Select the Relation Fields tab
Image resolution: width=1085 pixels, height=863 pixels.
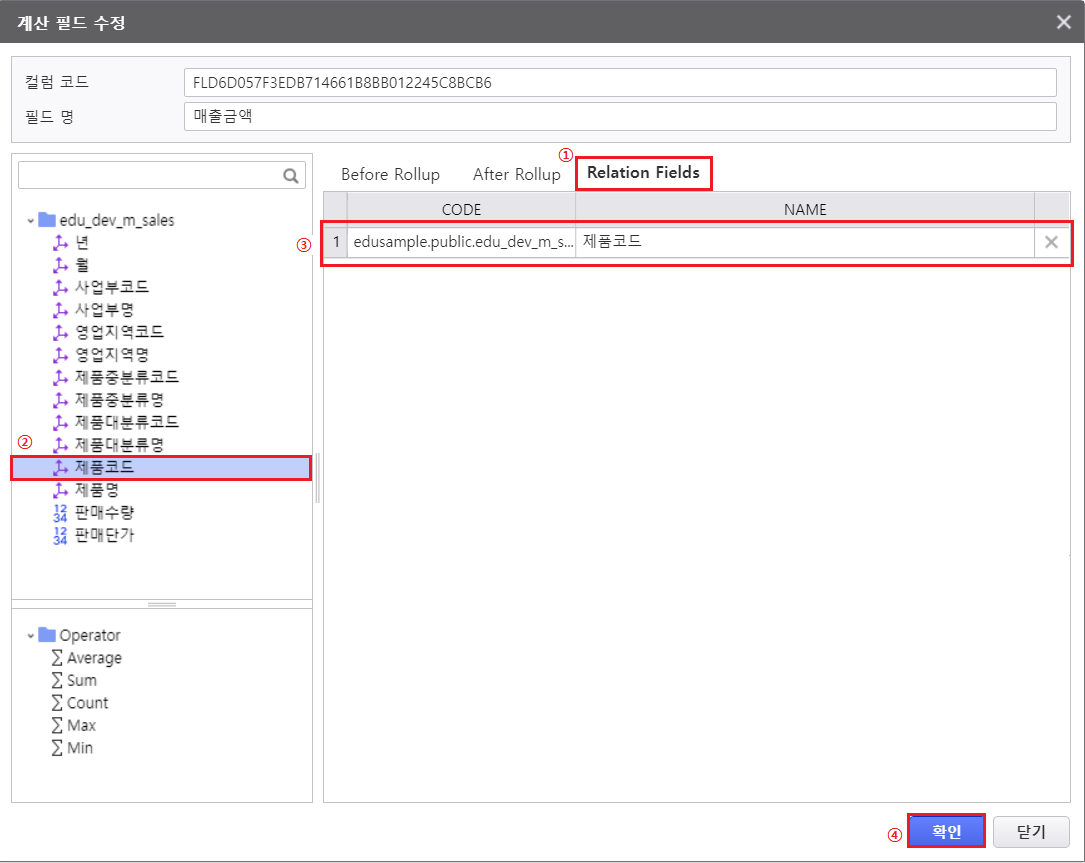[x=643, y=173]
